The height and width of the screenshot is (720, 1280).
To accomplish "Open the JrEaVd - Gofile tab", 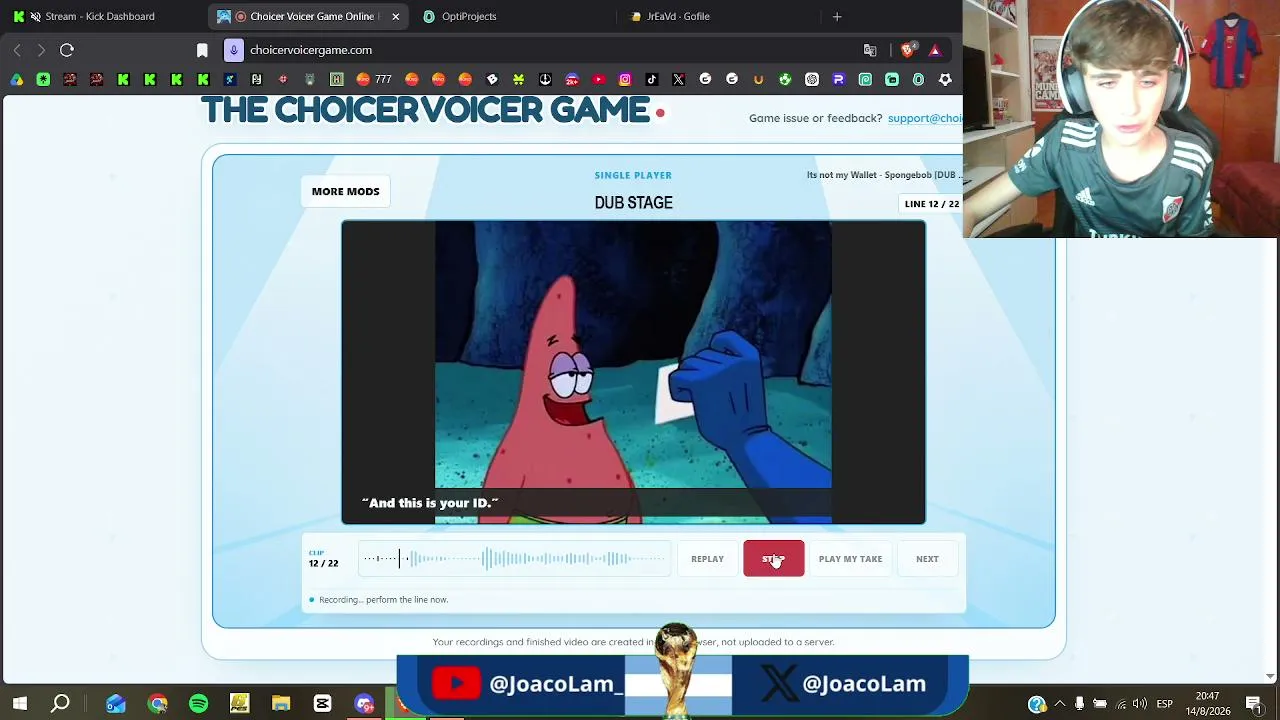I will click(718, 16).
